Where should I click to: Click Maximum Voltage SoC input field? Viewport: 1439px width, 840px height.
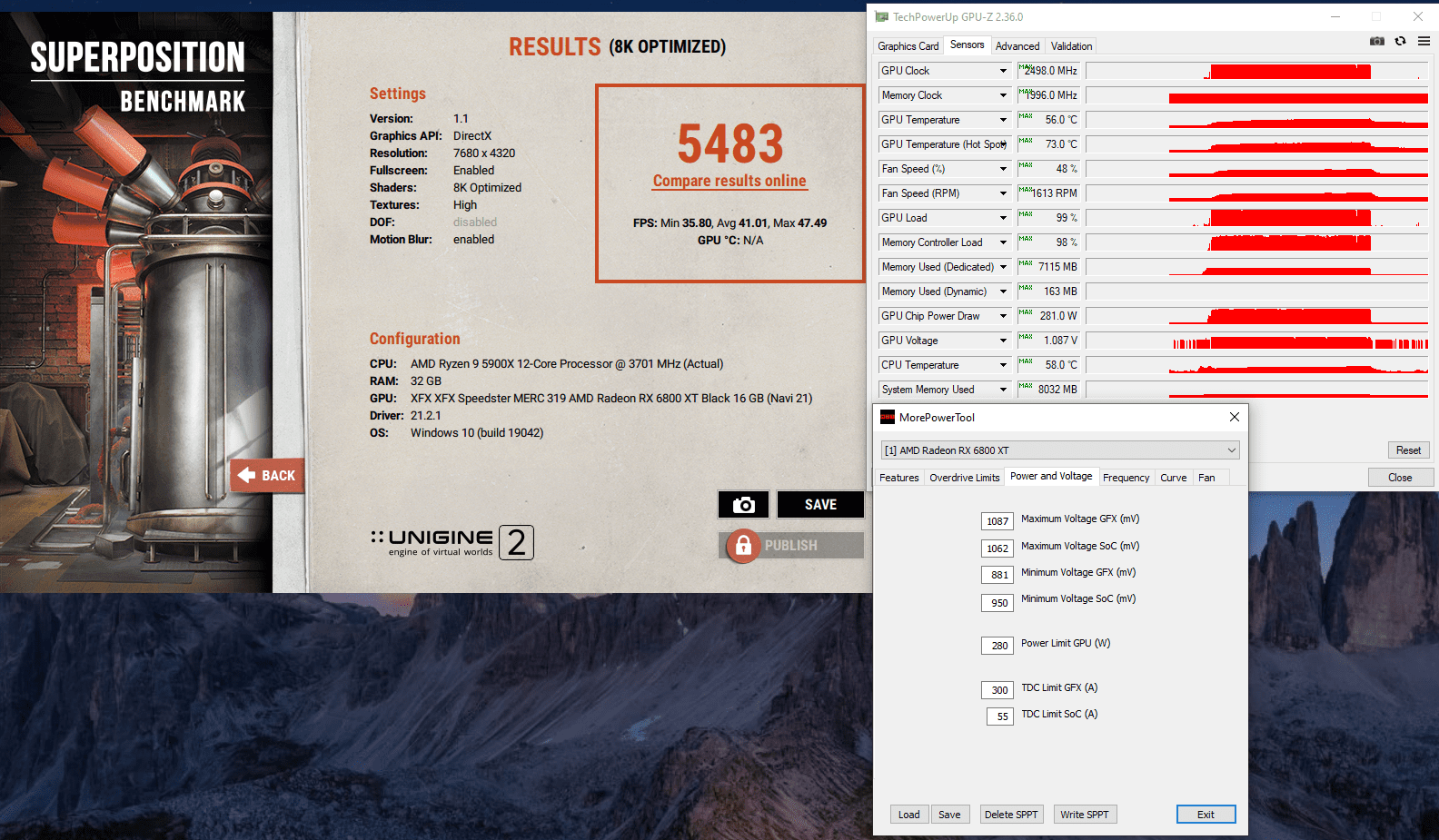pos(997,548)
